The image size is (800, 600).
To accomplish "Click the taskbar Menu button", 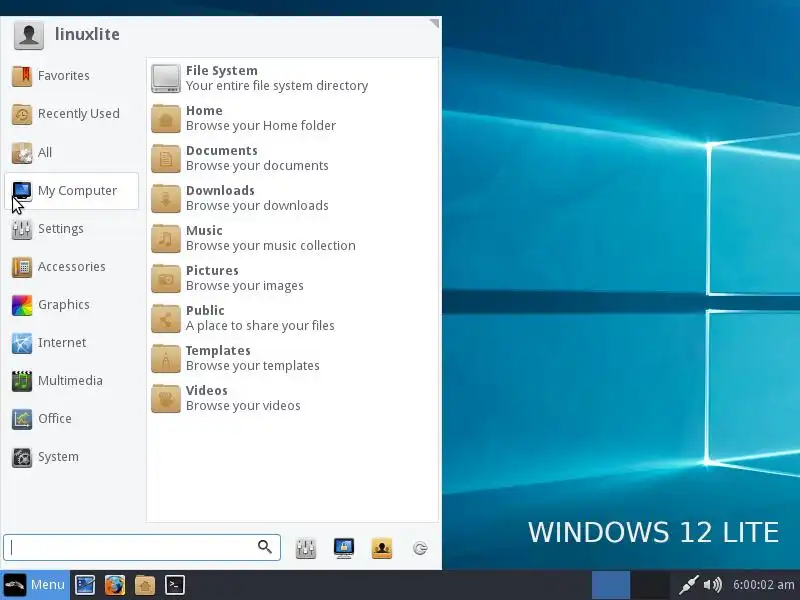I will (35, 585).
